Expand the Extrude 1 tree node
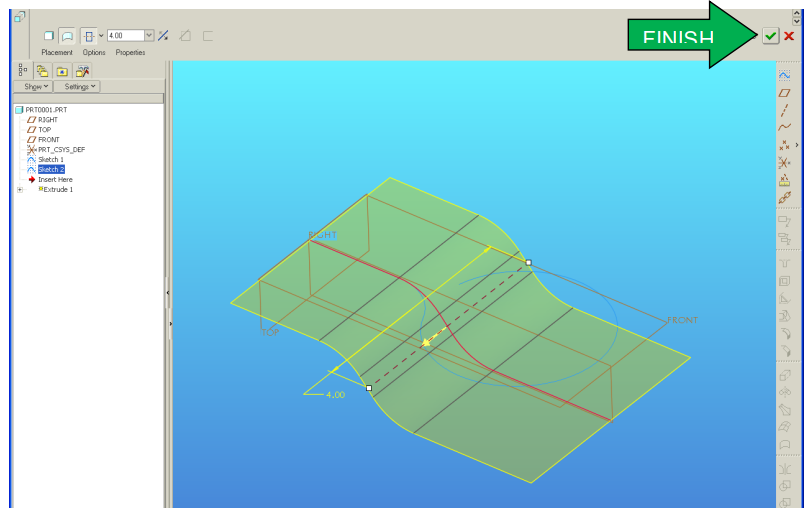This screenshot has height=514, width=808. (x=20, y=189)
